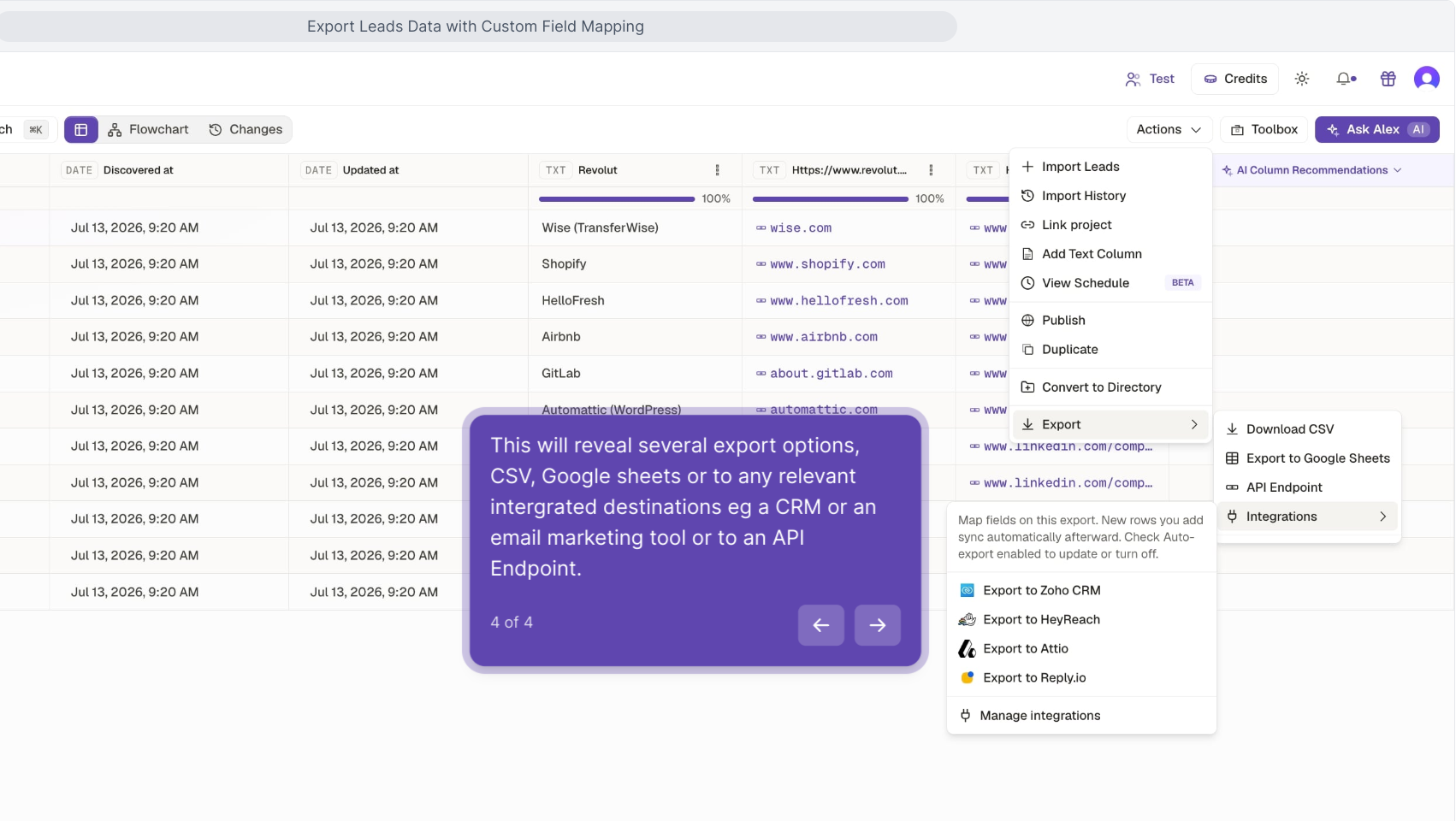Click the Ask Alex AI button
The width and height of the screenshot is (1456, 821).
pyautogui.click(x=1377, y=129)
